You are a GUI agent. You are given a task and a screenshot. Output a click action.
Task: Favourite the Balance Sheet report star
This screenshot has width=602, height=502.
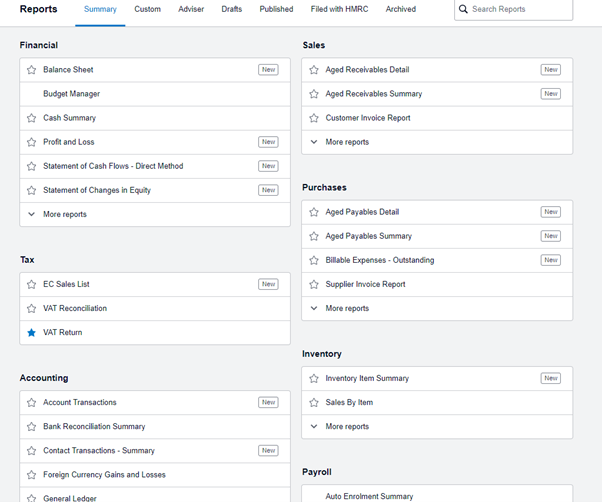(x=31, y=70)
